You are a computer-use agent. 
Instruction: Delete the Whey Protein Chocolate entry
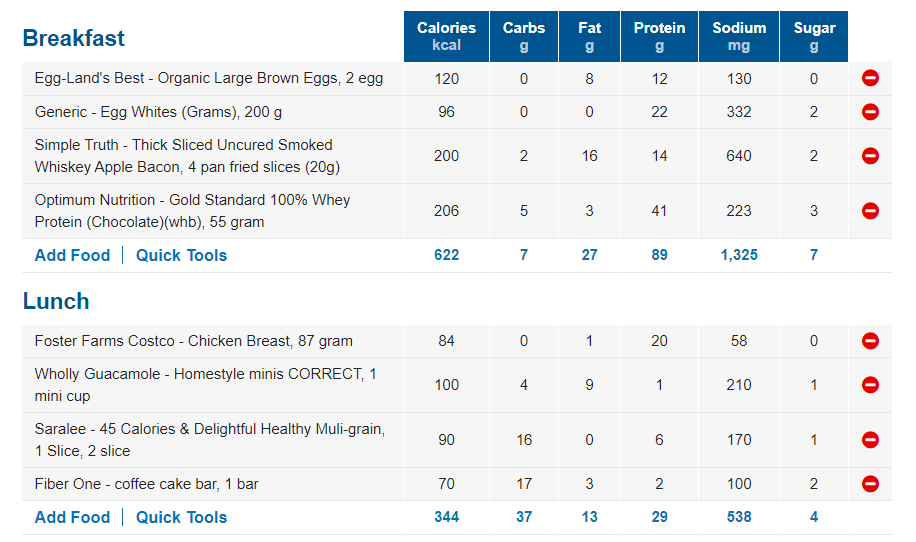tap(870, 211)
